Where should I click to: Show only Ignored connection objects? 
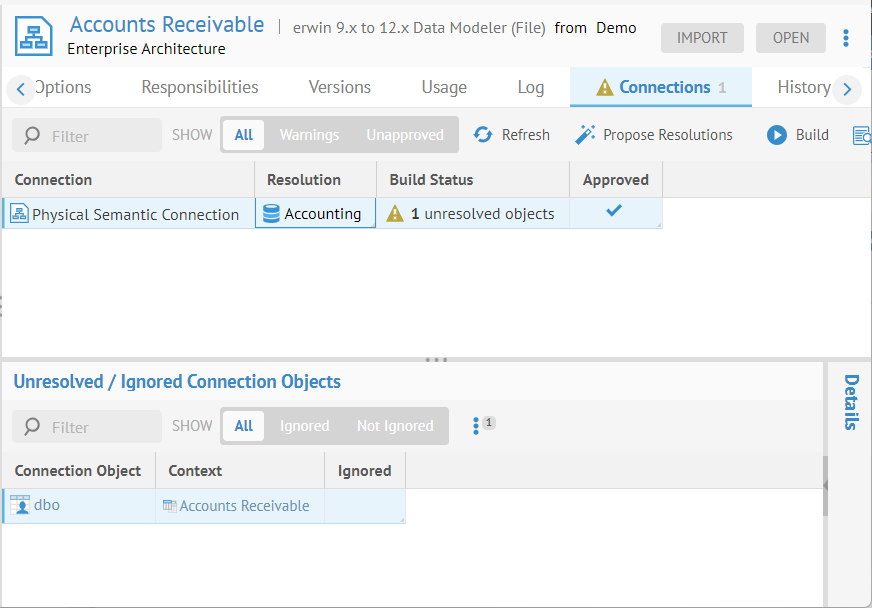(x=304, y=426)
